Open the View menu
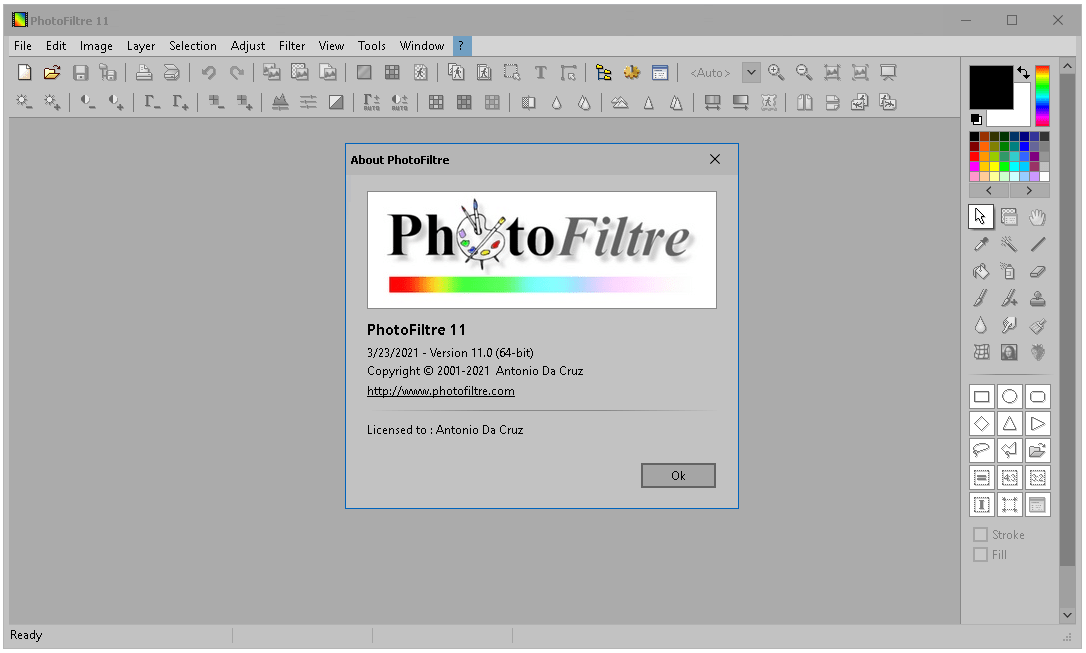Screen dimensions: 1086x653 coord(331,46)
